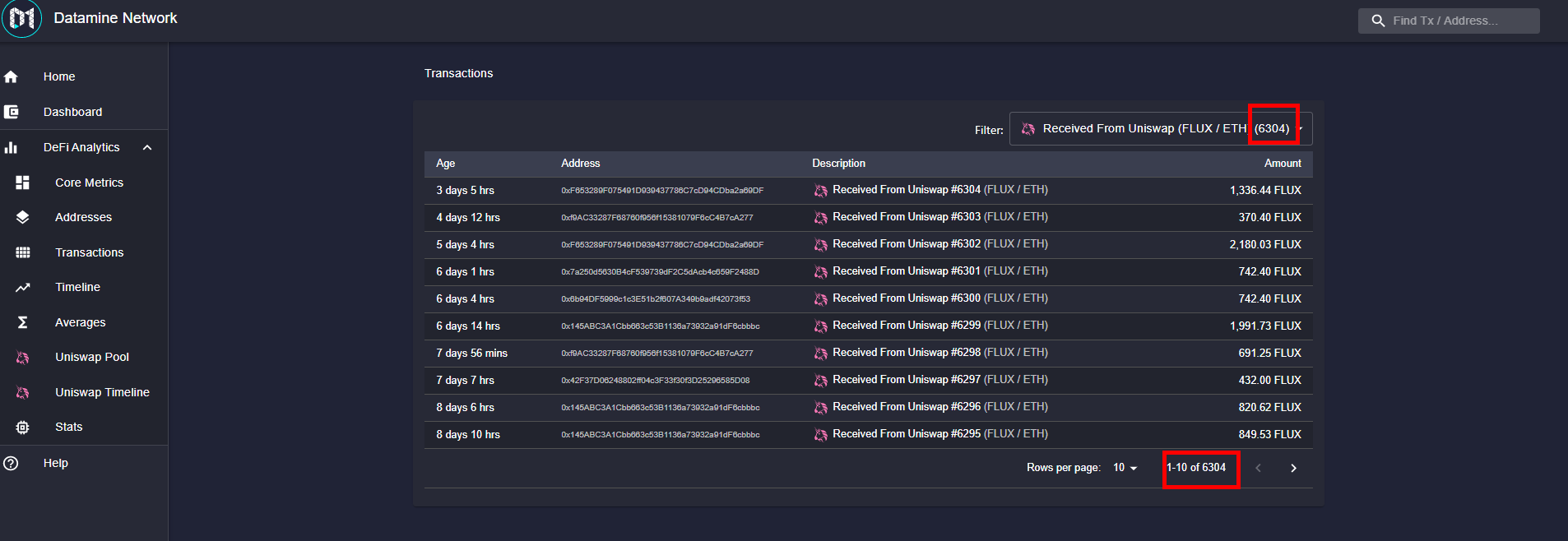1568x541 pixels.
Task: Click the Addresses layers icon
Action: [22, 217]
